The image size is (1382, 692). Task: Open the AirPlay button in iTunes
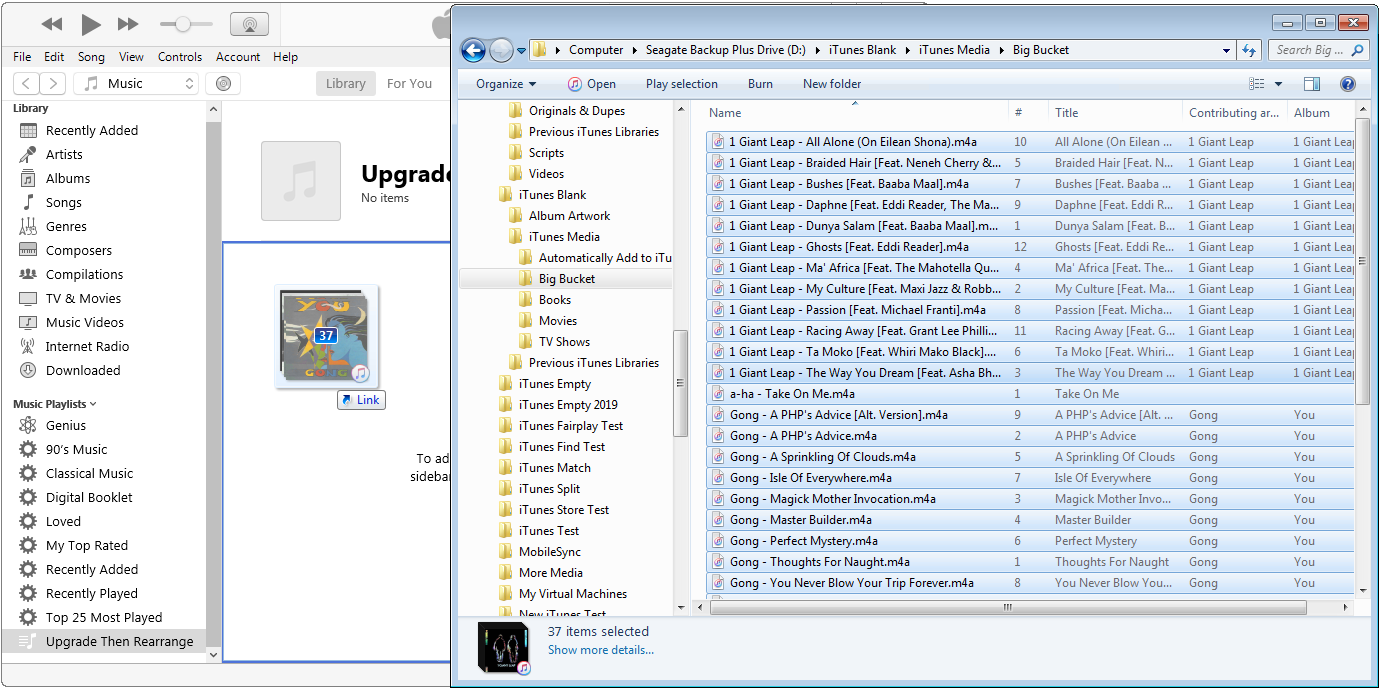(249, 24)
